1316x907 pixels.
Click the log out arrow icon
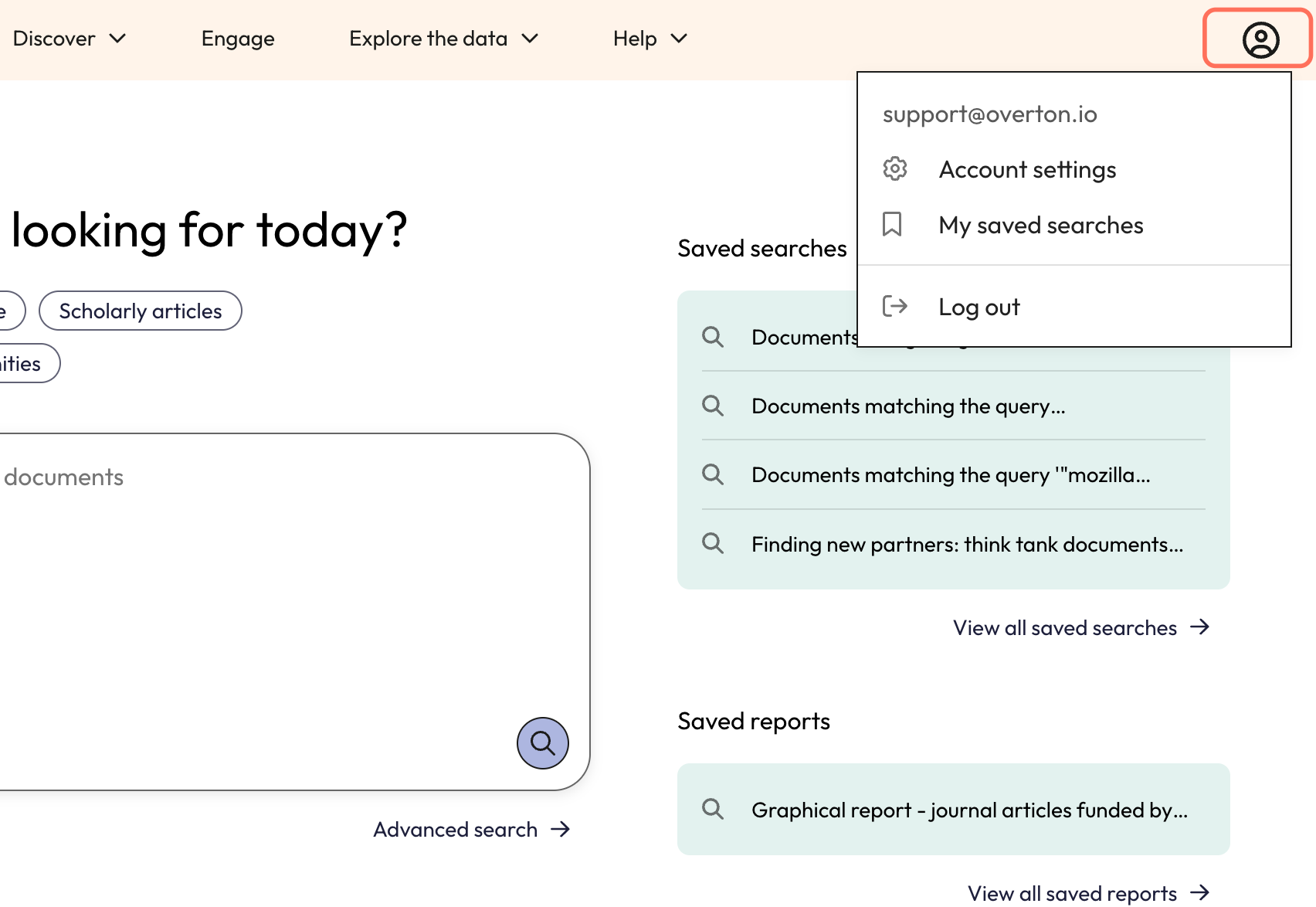894,306
